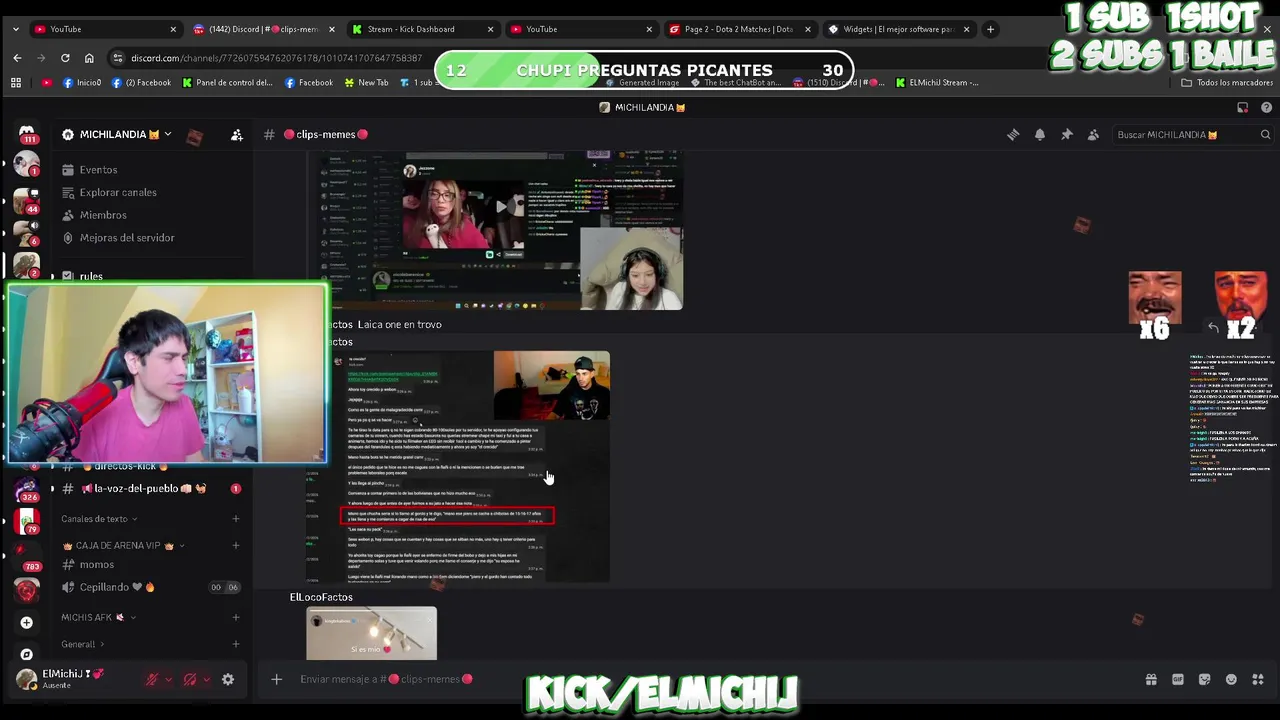The image size is (1280, 720).
Task: Open the chat screenshot image with red box
Action: (458, 466)
